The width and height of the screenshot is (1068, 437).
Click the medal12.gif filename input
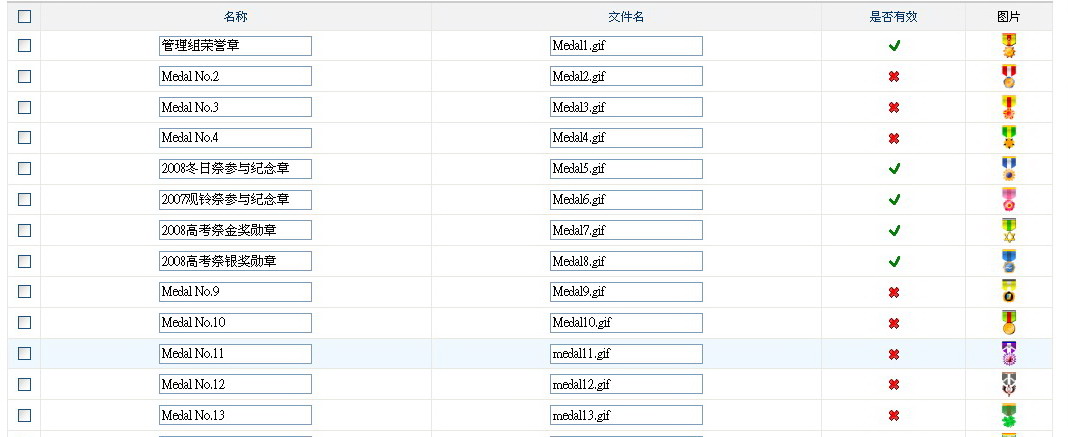point(626,385)
